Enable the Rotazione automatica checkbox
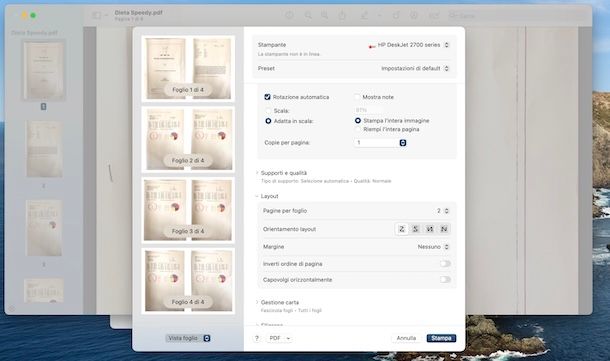The width and height of the screenshot is (610, 361). tap(267, 97)
